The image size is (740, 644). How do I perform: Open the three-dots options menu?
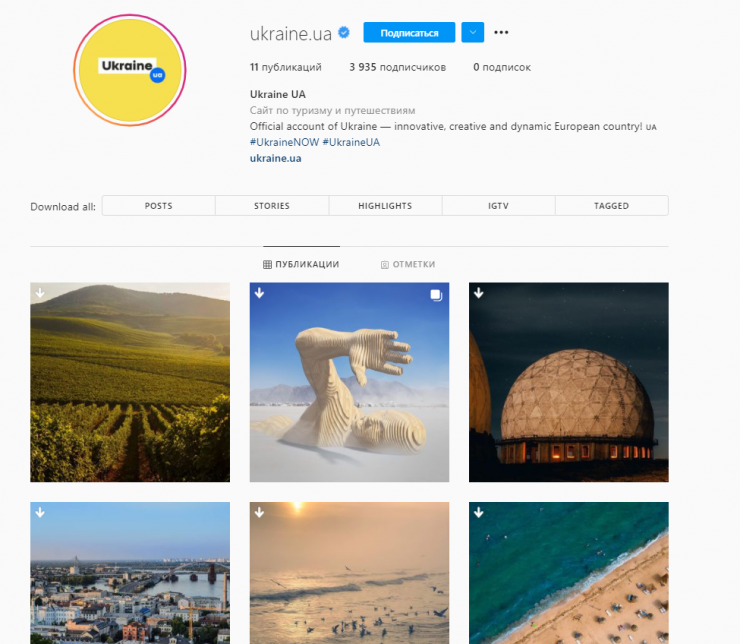[x=501, y=33]
